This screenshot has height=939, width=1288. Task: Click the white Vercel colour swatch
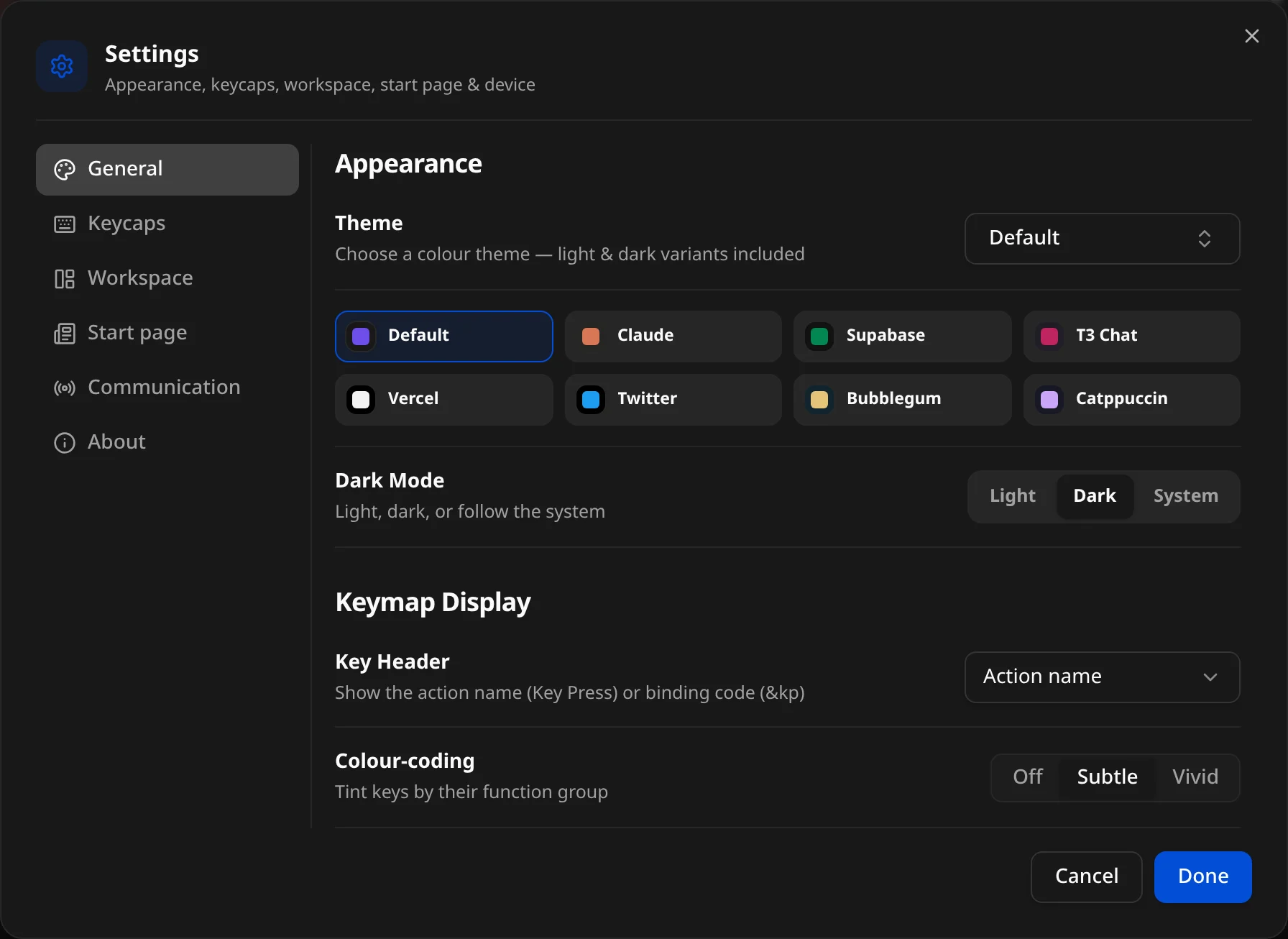(361, 400)
